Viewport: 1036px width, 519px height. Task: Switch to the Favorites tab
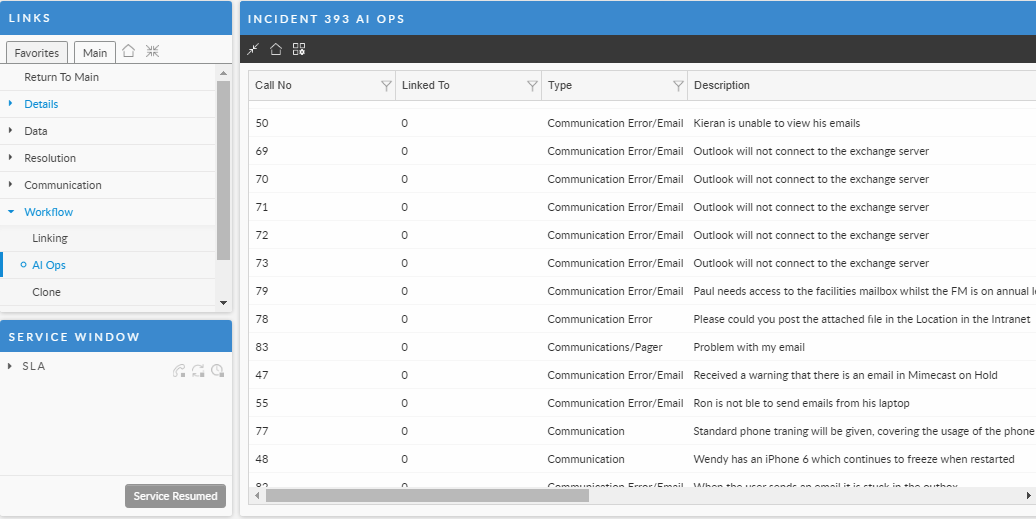coord(37,53)
